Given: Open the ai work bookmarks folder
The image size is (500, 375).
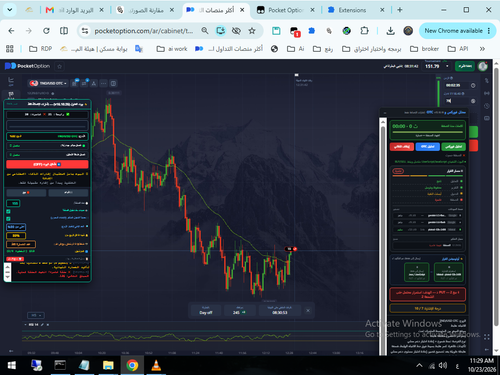Looking at the screenshot, I should 172,49.
